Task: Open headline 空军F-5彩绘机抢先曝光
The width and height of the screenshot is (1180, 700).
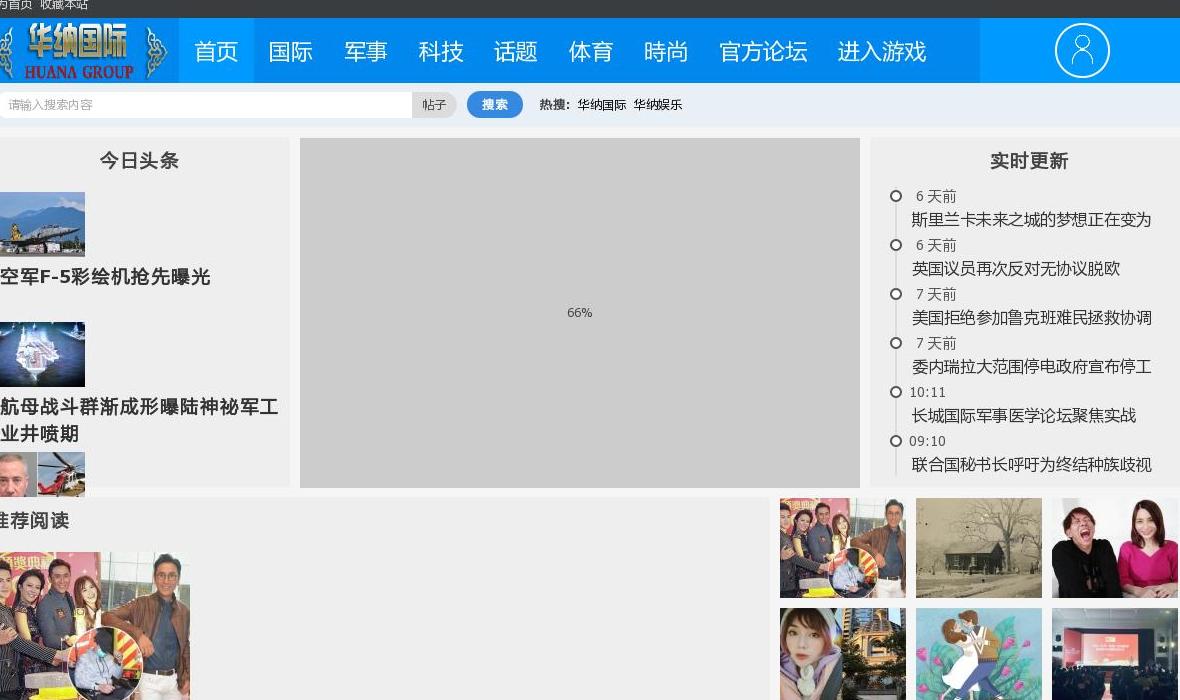Action: tap(105, 277)
